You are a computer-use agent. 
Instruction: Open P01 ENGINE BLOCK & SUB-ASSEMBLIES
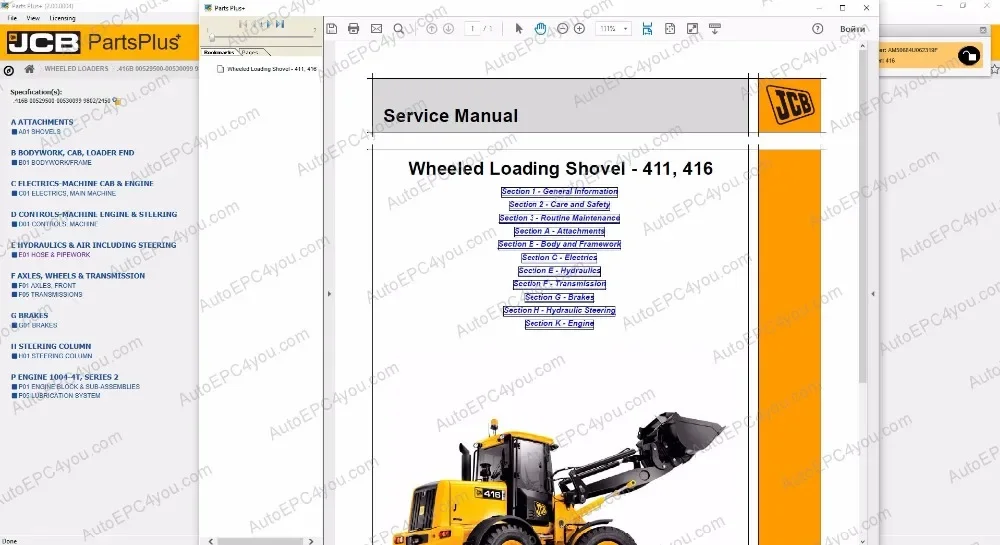point(76,386)
